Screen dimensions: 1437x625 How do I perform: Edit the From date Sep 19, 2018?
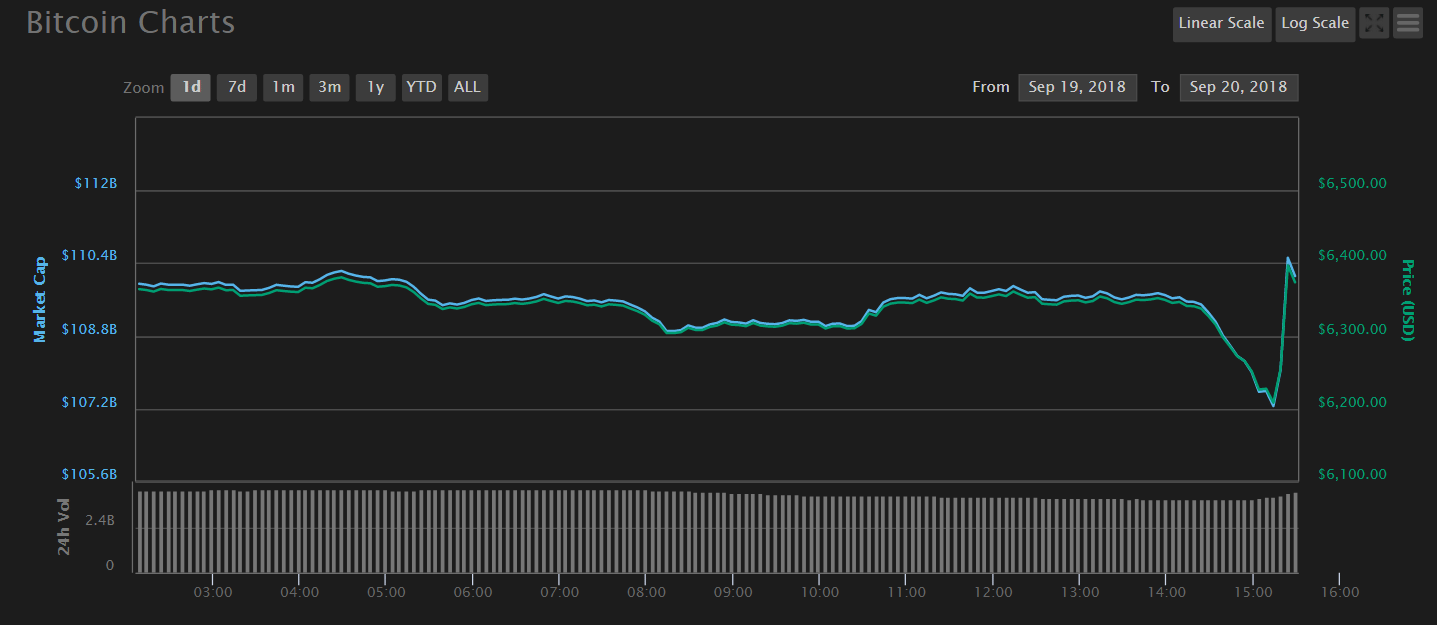tap(1077, 87)
